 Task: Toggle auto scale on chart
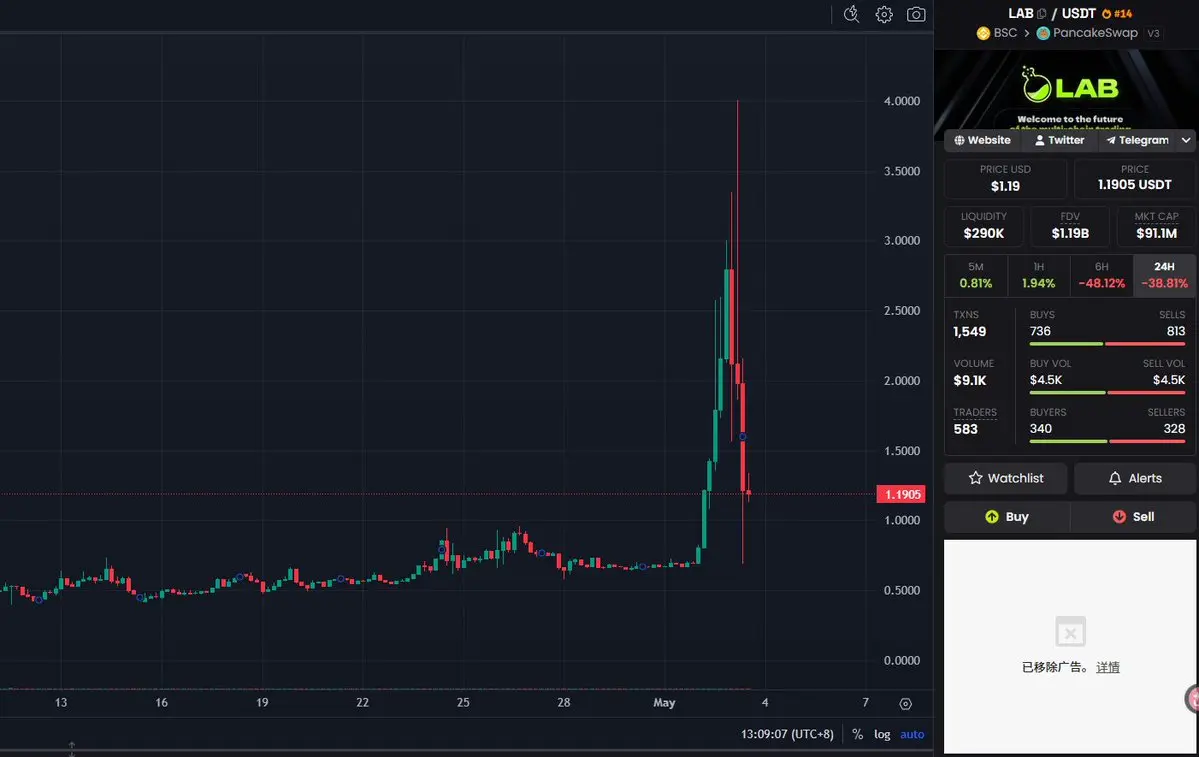coord(912,734)
